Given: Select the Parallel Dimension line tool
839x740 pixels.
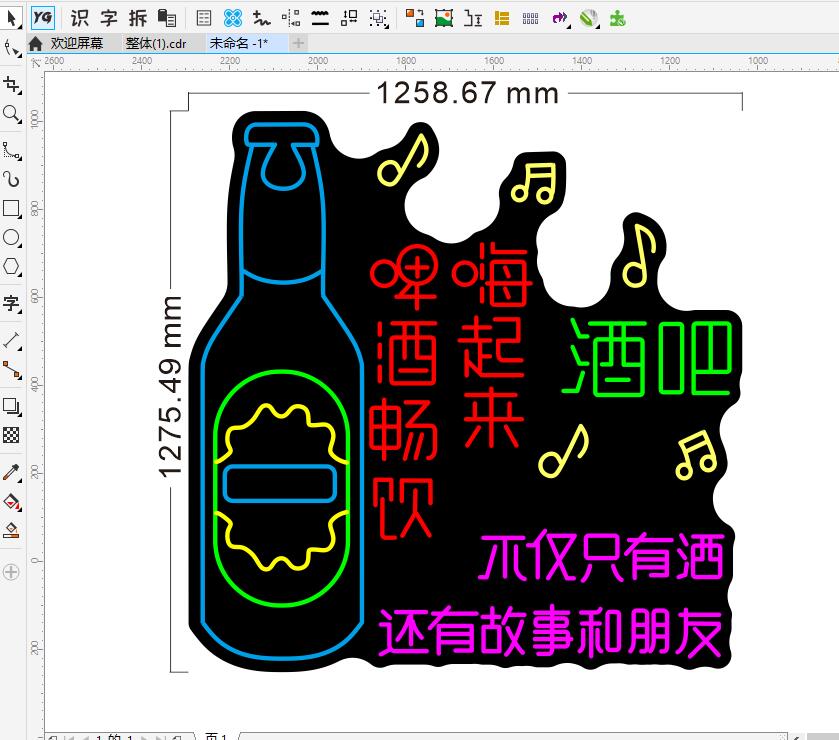Looking at the screenshot, I should click(x=12, y=341).
